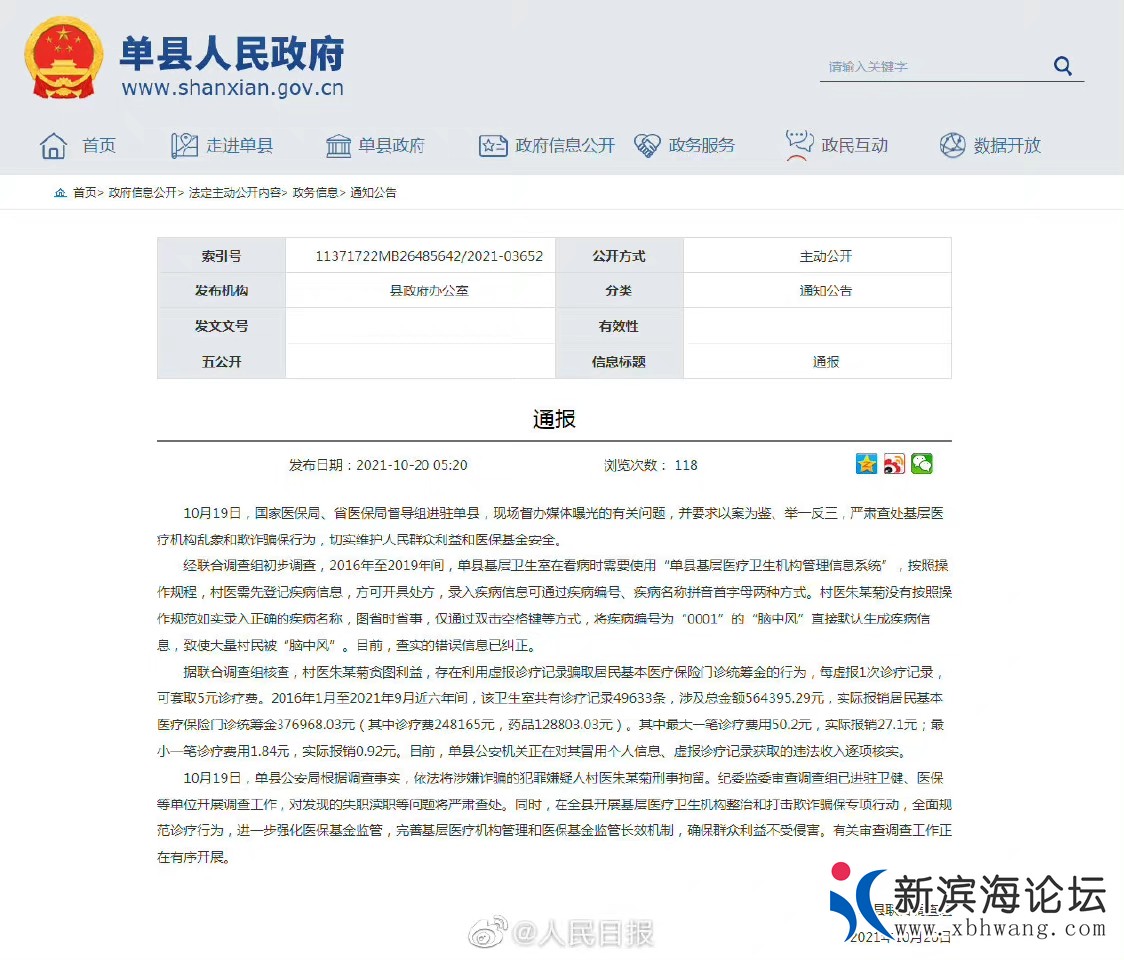Click the handshake icon beside 政务服务
This screenshot has width=1124, height=960.
pos(648,146)
